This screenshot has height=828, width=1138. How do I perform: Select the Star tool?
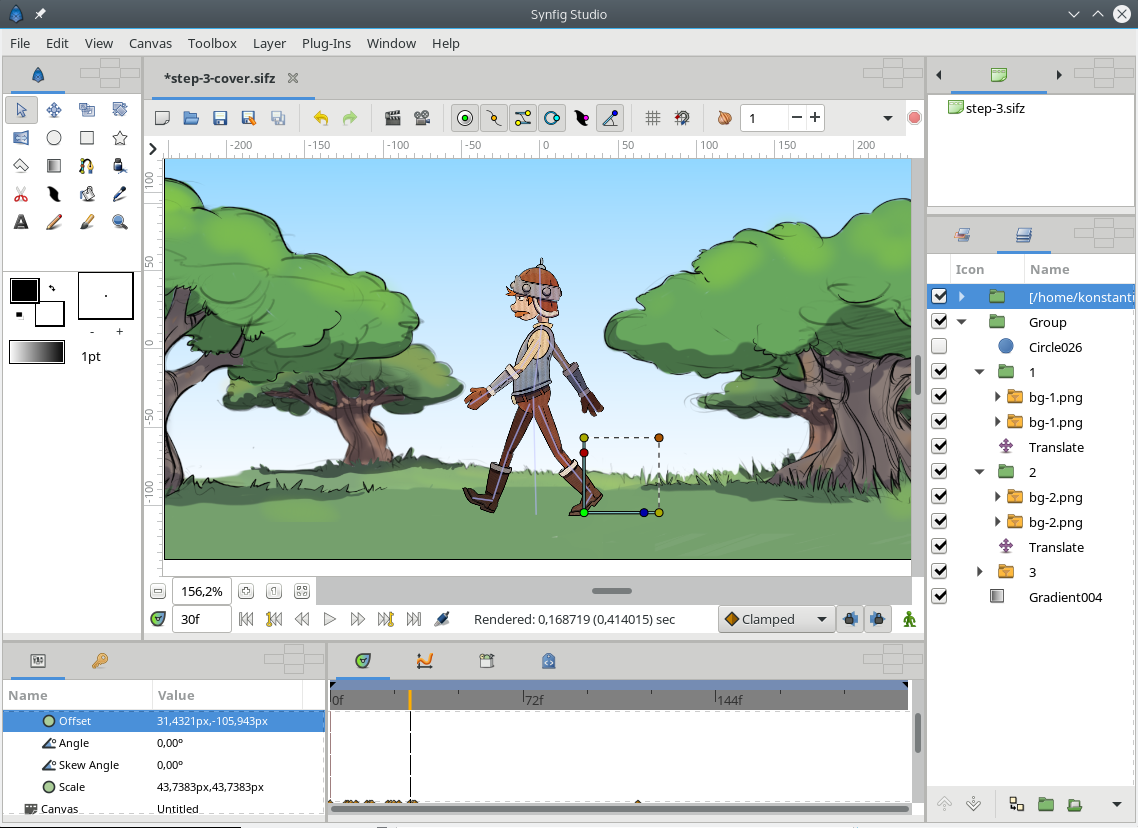(x=119, y=137)
